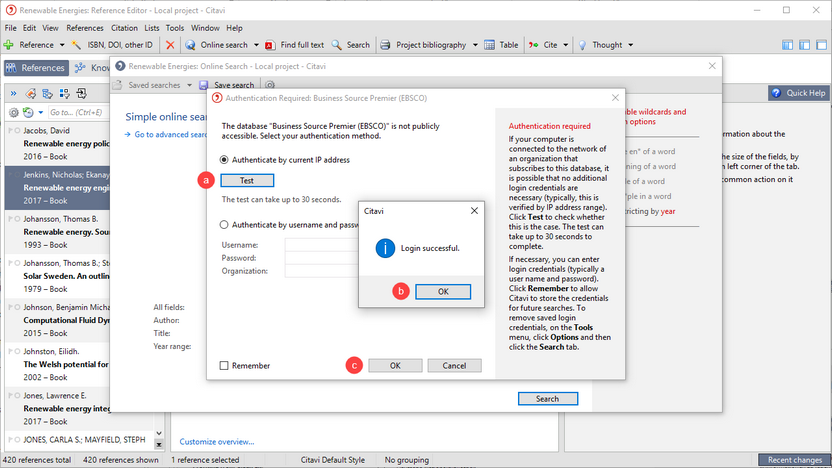The height and width of the screenshot is (468, 832).
Task: Click the Project bibliography printer icon
Action: [385, 45]
